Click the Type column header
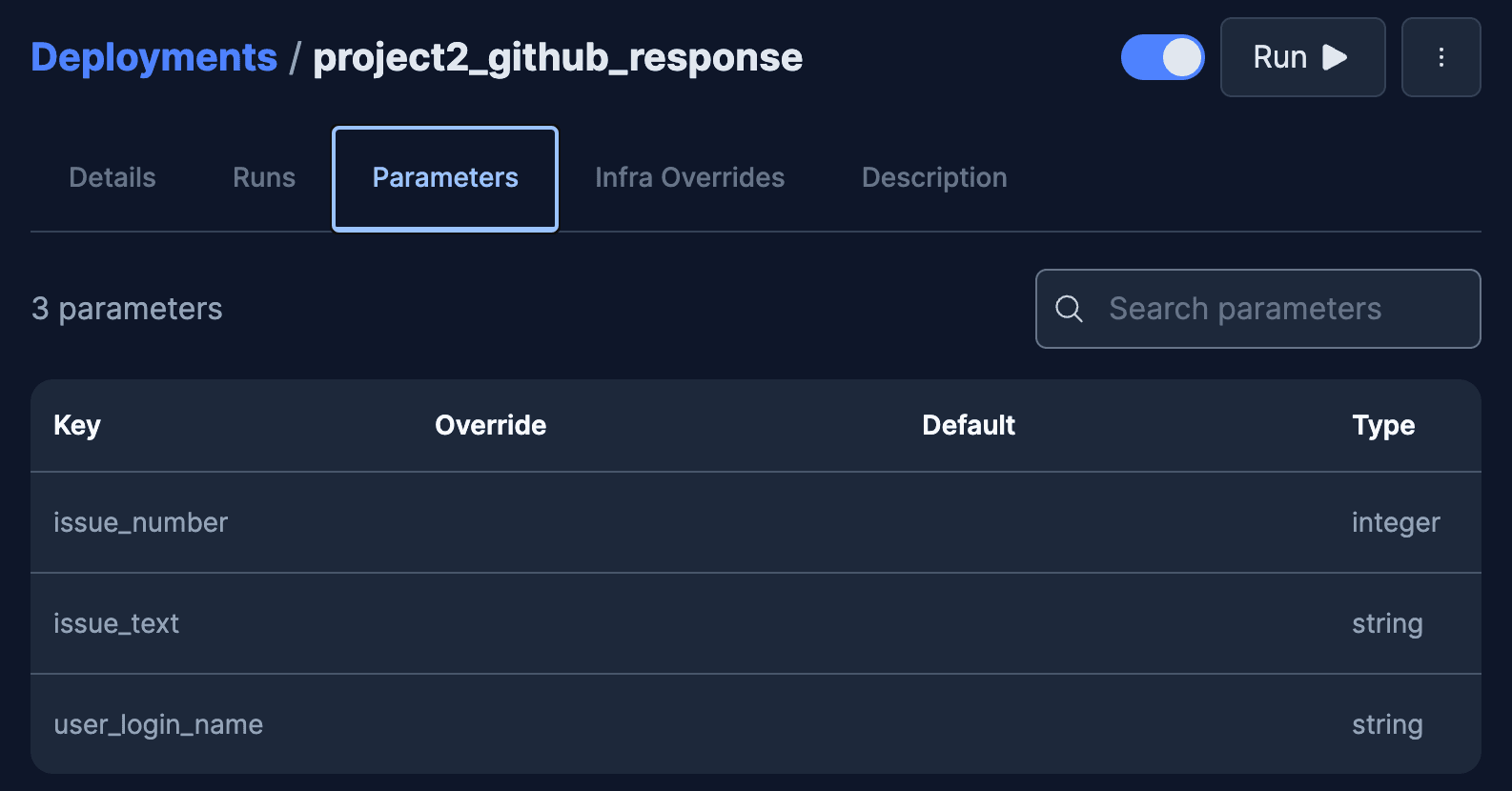Screen dimensions: 1512x791 pyautogui.click(x=1382, y=425)
